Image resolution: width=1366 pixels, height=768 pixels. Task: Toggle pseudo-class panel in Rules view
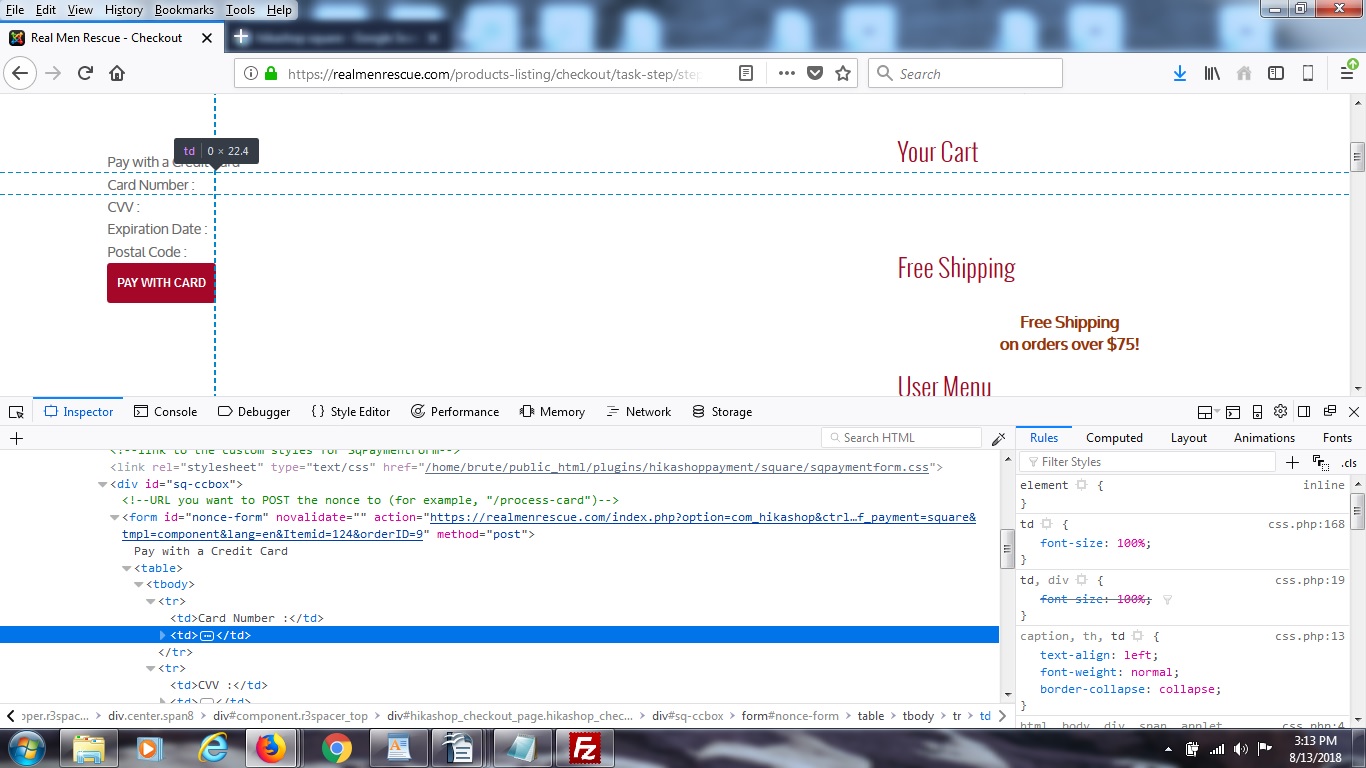pos(1321,462)
